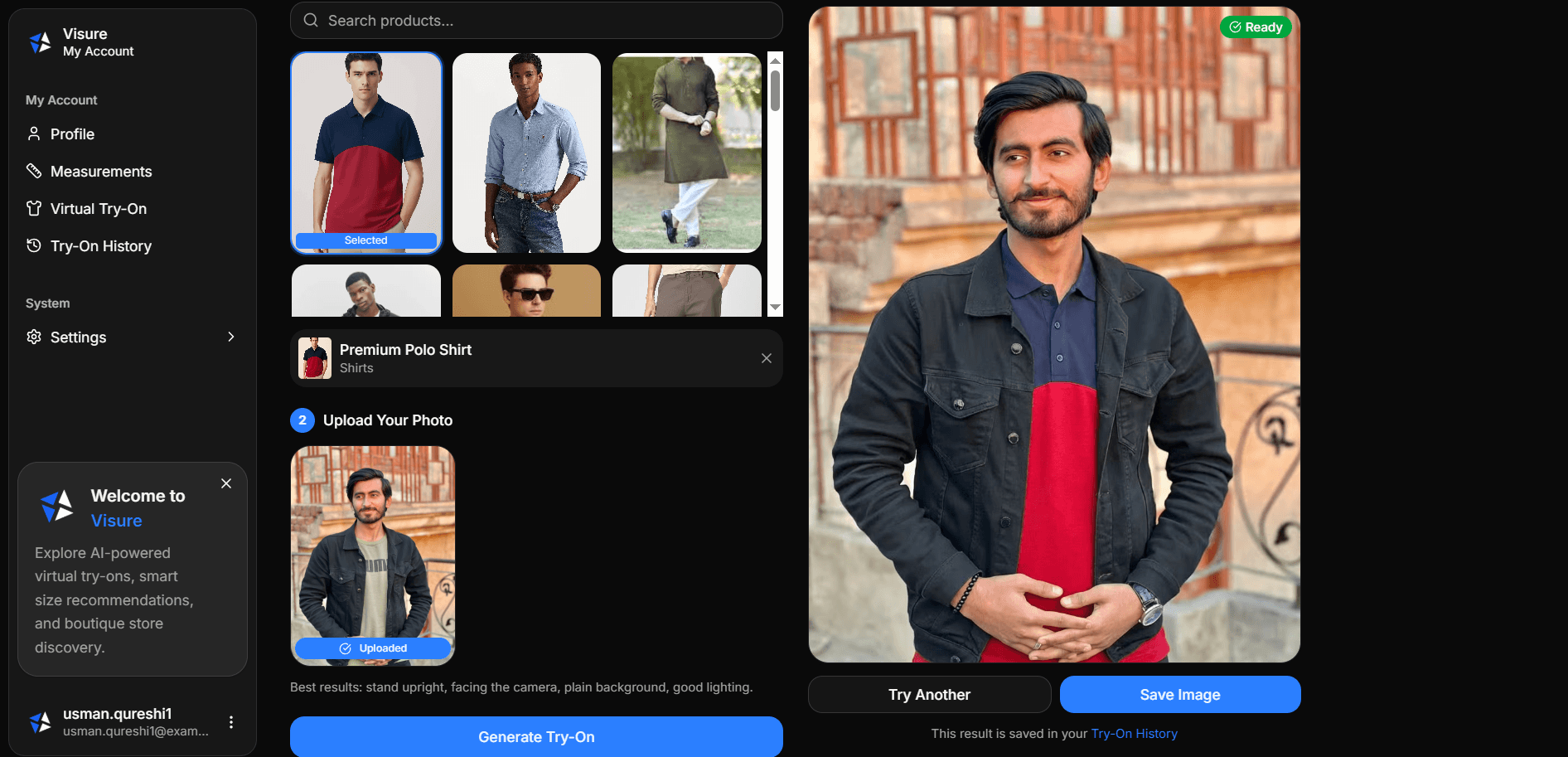Click the Try Another button
Image resolution: width=1568 pixels, height=757 pixels.
[x=929, y=695]
